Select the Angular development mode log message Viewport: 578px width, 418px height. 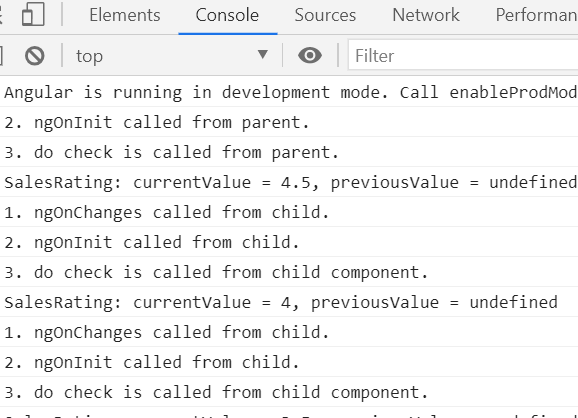[289, 92]
